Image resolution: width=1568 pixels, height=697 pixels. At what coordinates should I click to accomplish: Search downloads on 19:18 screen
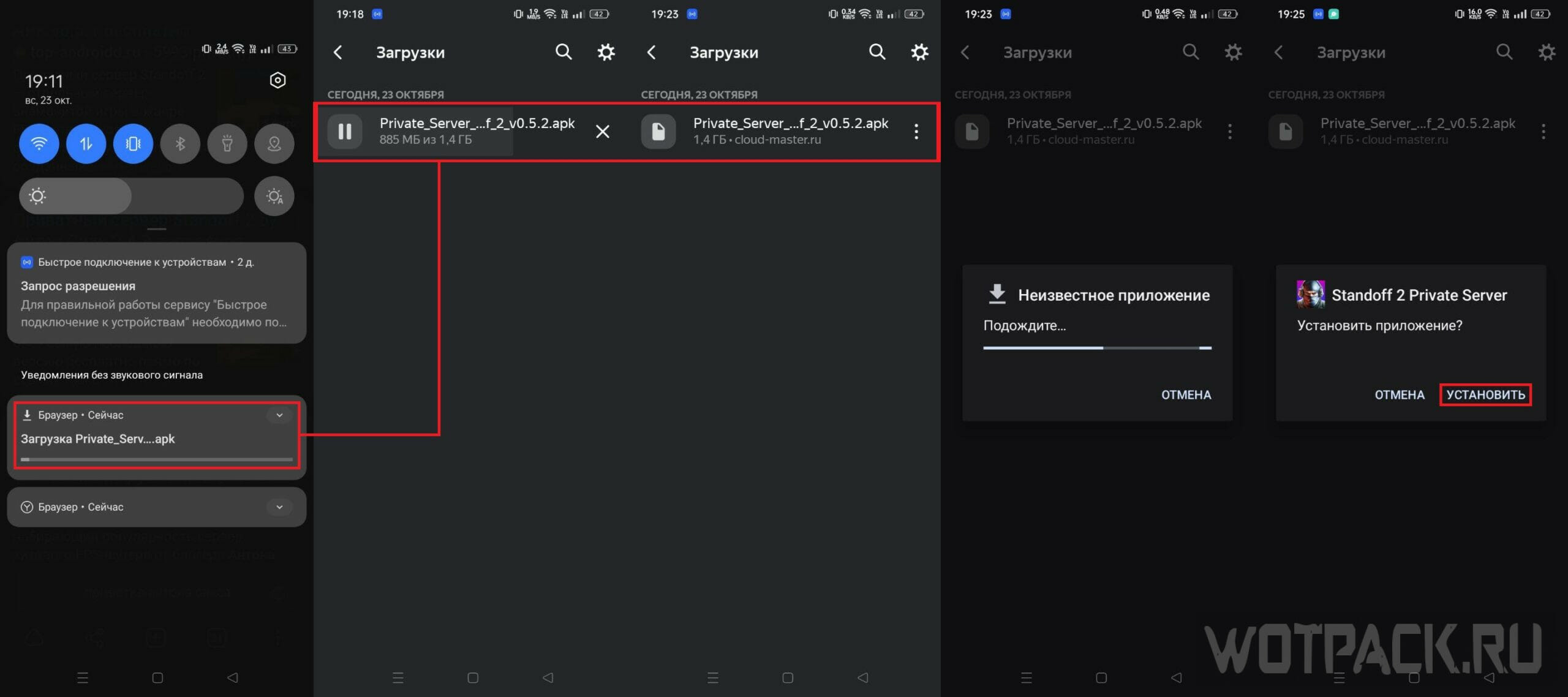tap(563, 52)
